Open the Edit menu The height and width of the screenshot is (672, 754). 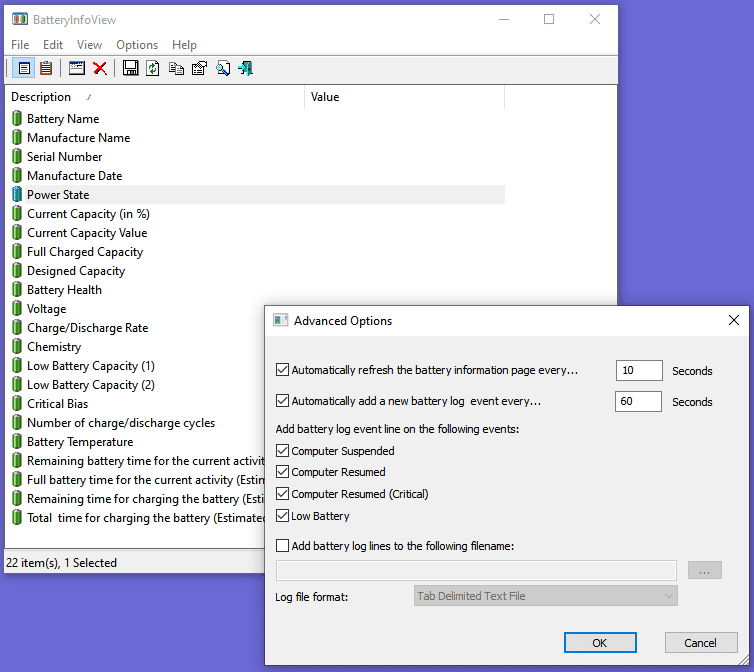53,45
